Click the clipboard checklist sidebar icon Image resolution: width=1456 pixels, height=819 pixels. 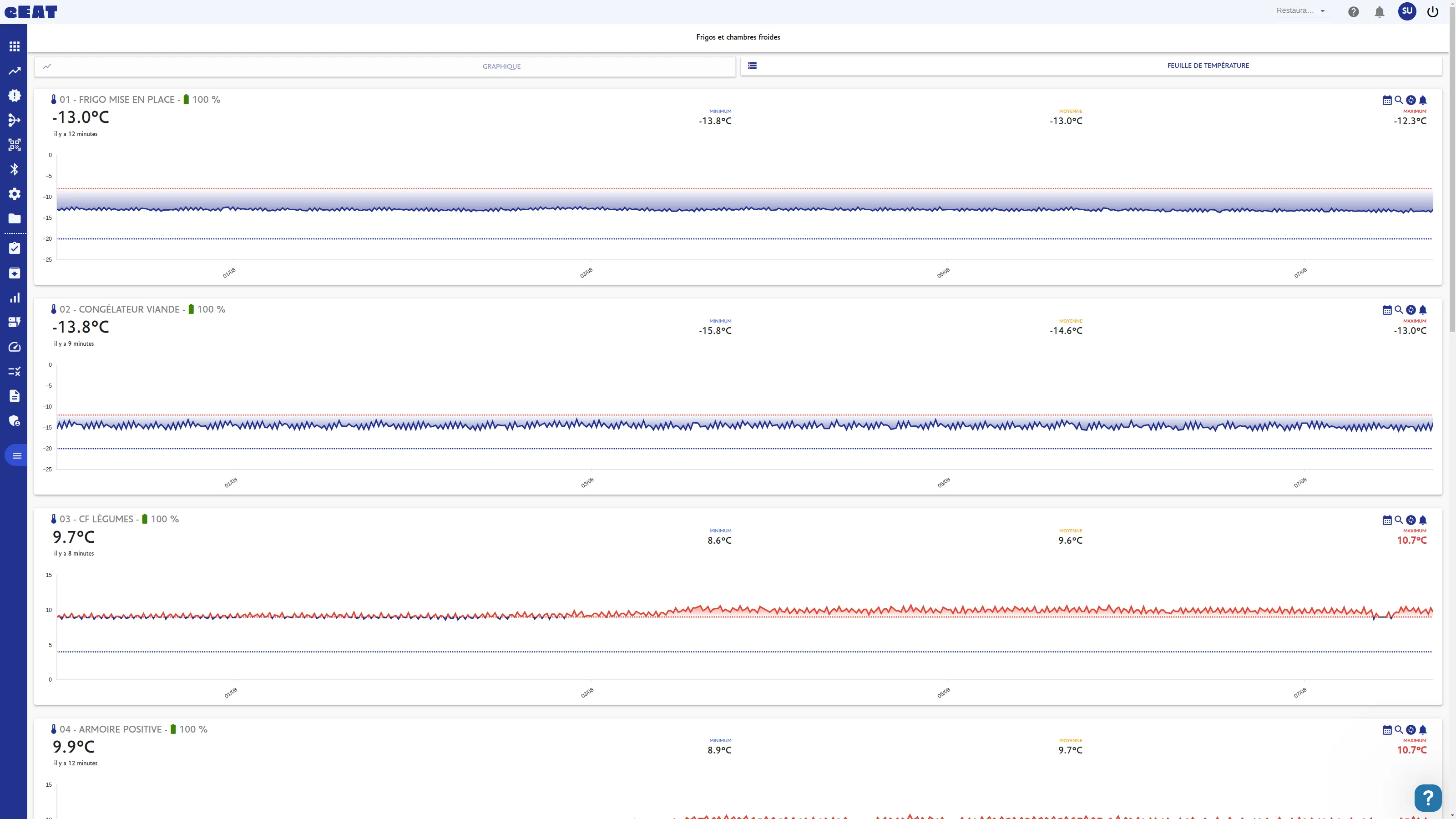(x=15, y=248)
